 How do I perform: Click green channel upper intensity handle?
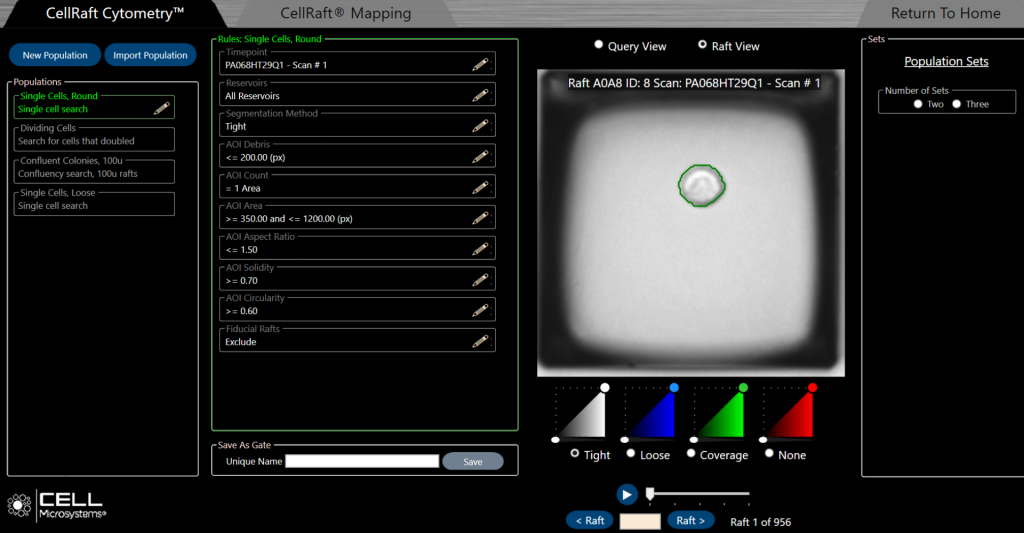[x=743, y=388]
